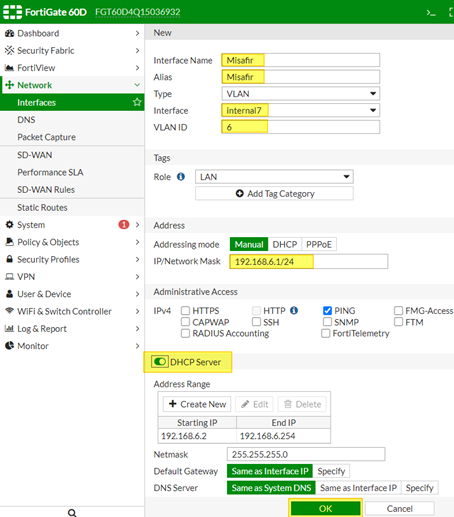This screenshot has height=517, width=454.
Task: Open the CLI console icon
Action: (431, 13)
